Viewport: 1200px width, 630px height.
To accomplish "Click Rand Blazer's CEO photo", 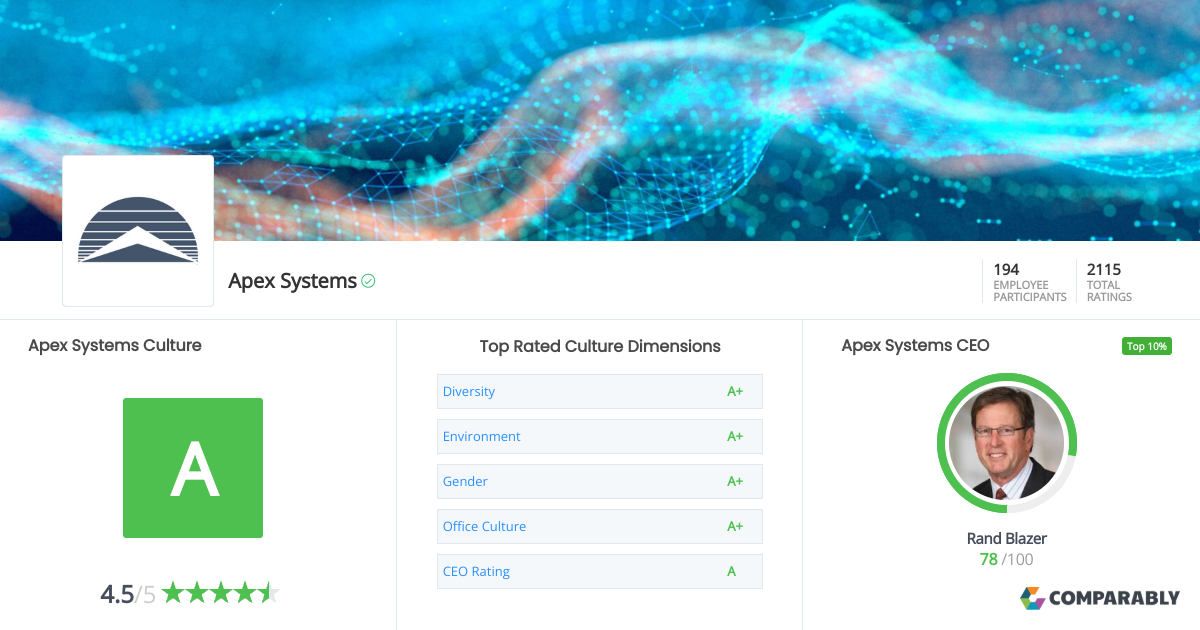I will [x=1007, y=443].
